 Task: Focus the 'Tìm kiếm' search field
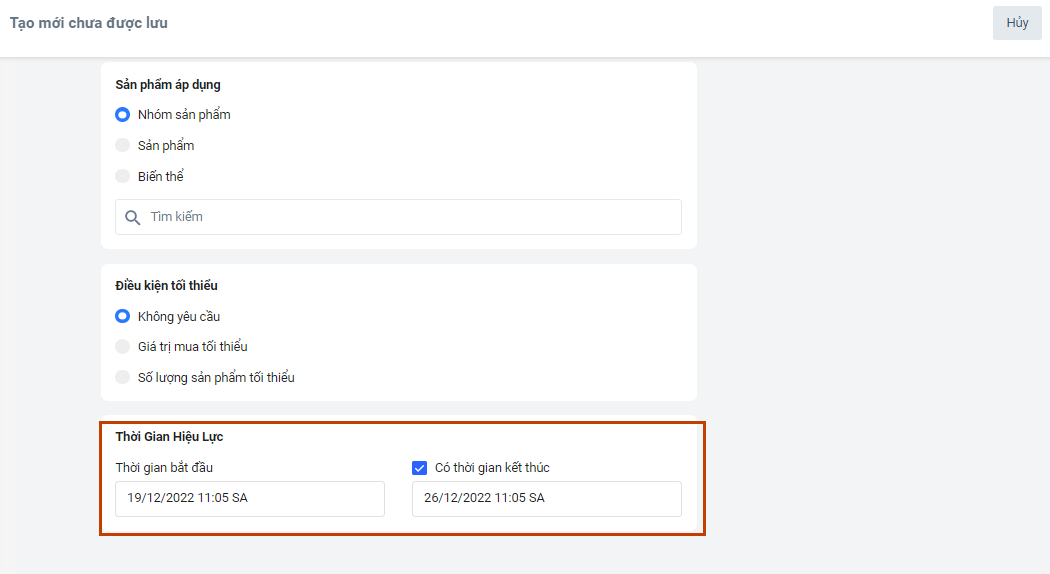click(410, 217)
